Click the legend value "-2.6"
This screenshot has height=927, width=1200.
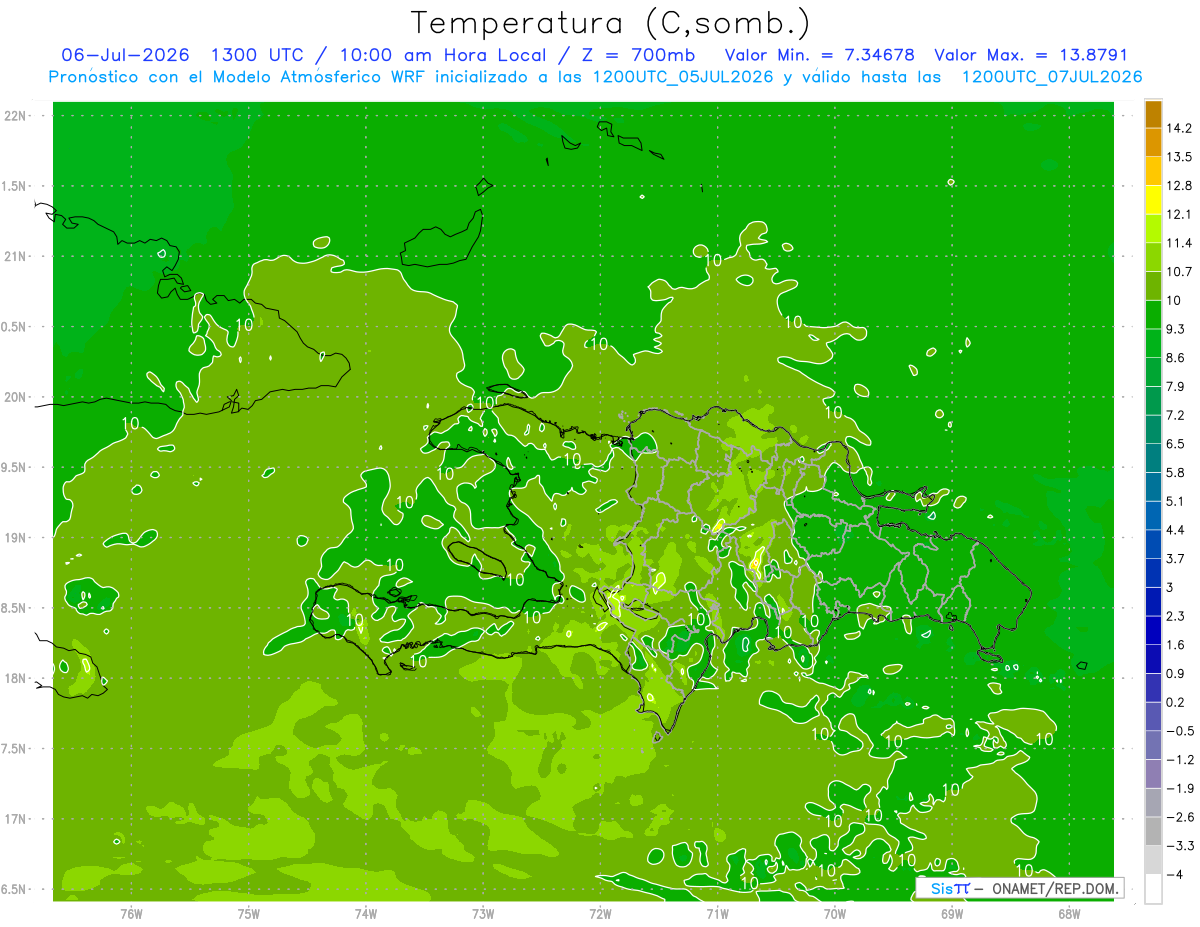point(1180,817)
